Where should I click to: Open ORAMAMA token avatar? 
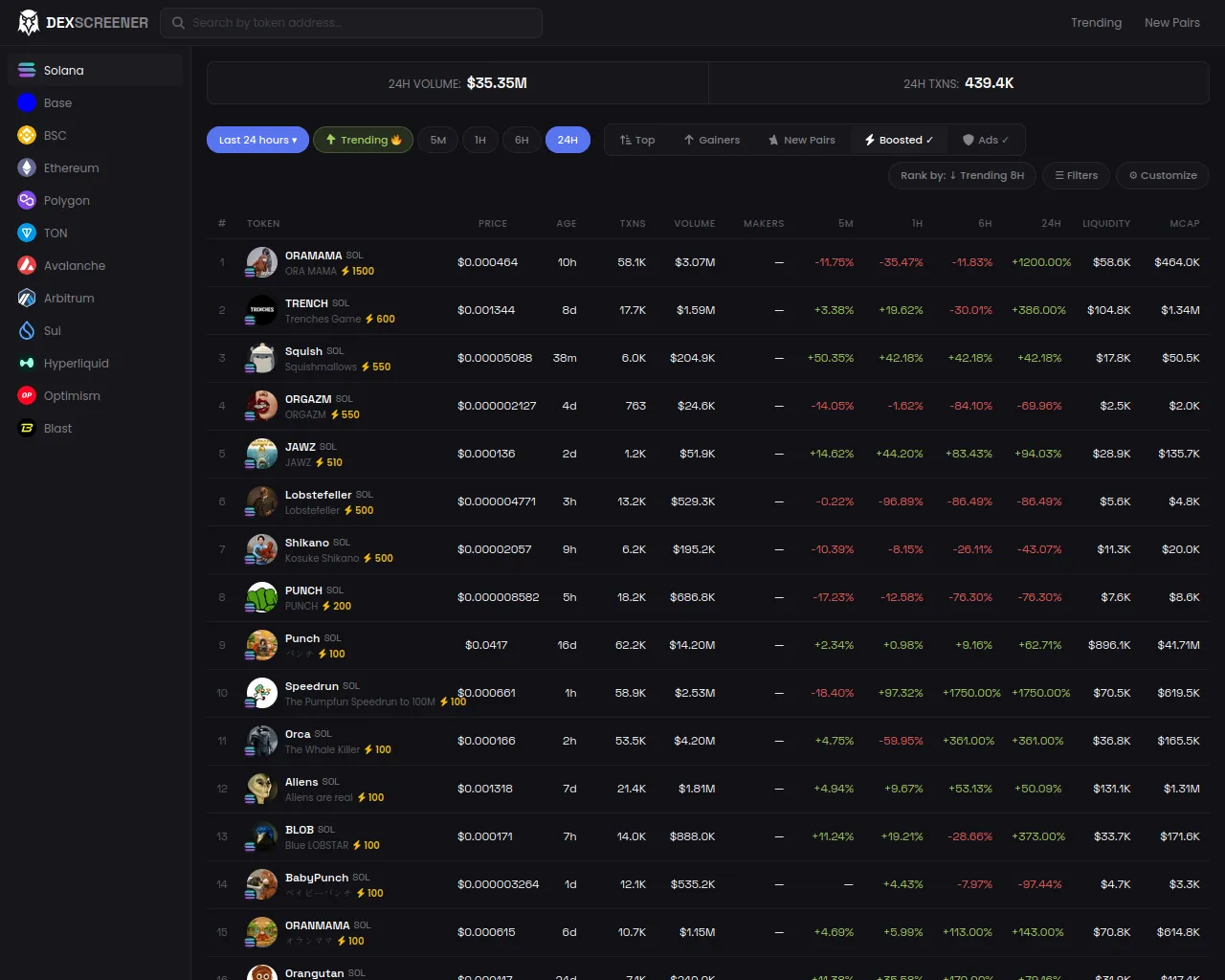pos(262,262)
